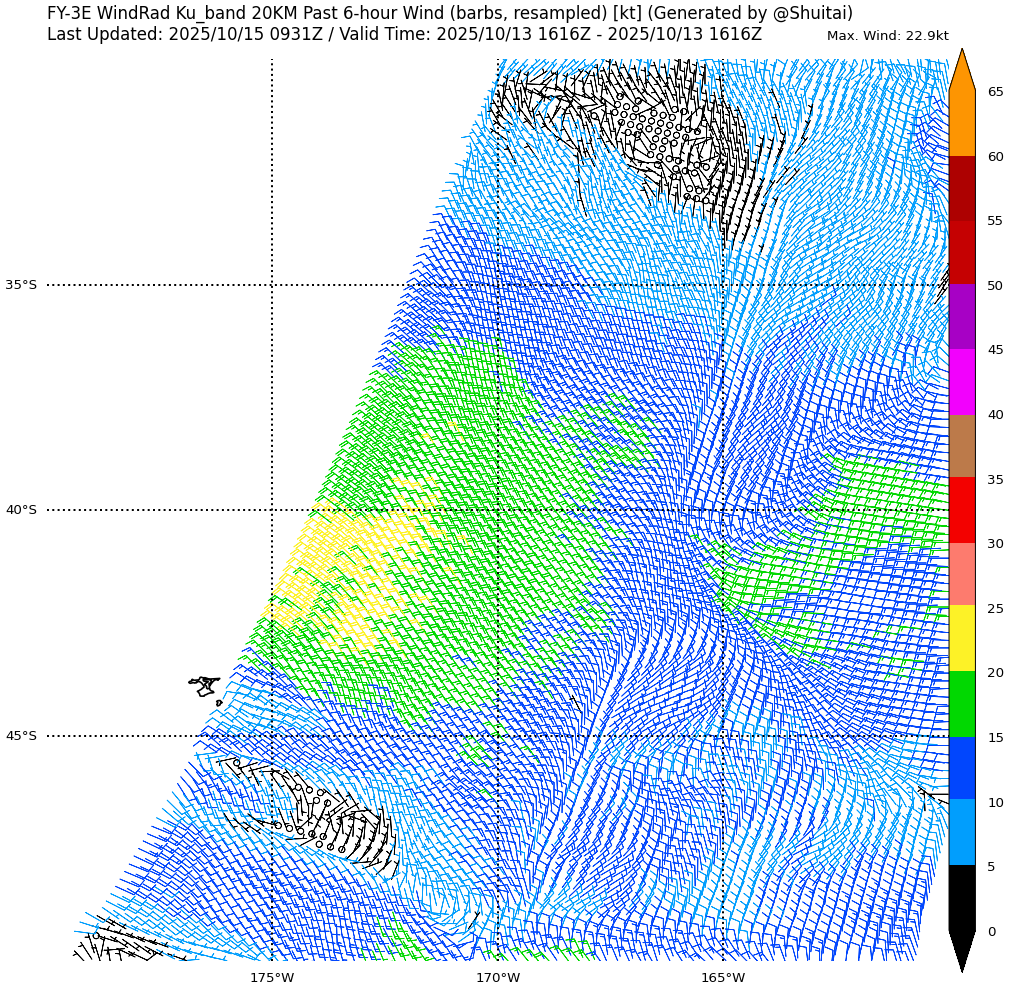Click the 35°S latitude axis label

pyautogui.click(x=21, y=285)
